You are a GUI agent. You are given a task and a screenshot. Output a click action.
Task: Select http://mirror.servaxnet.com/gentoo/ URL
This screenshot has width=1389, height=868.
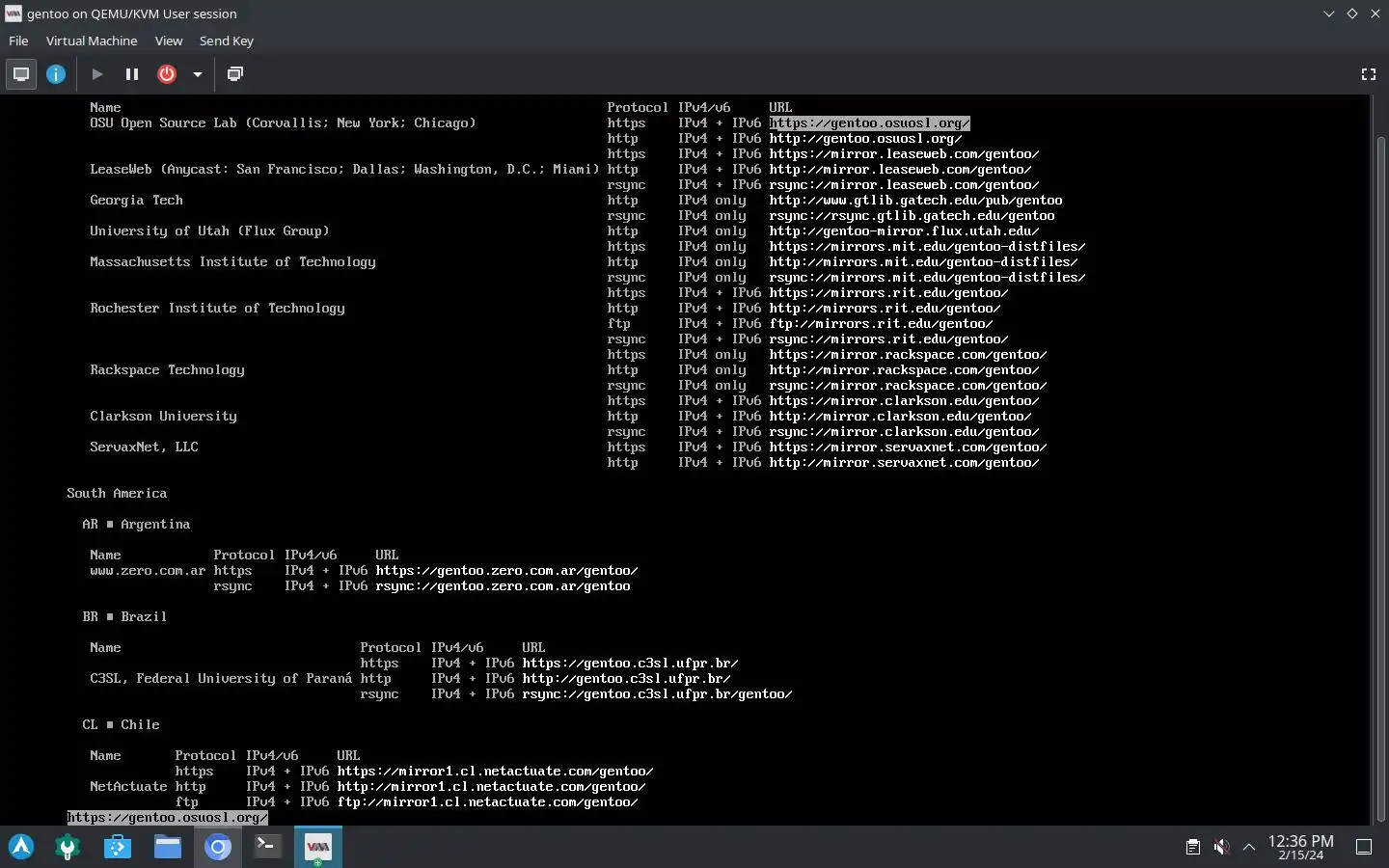[904, 463]
